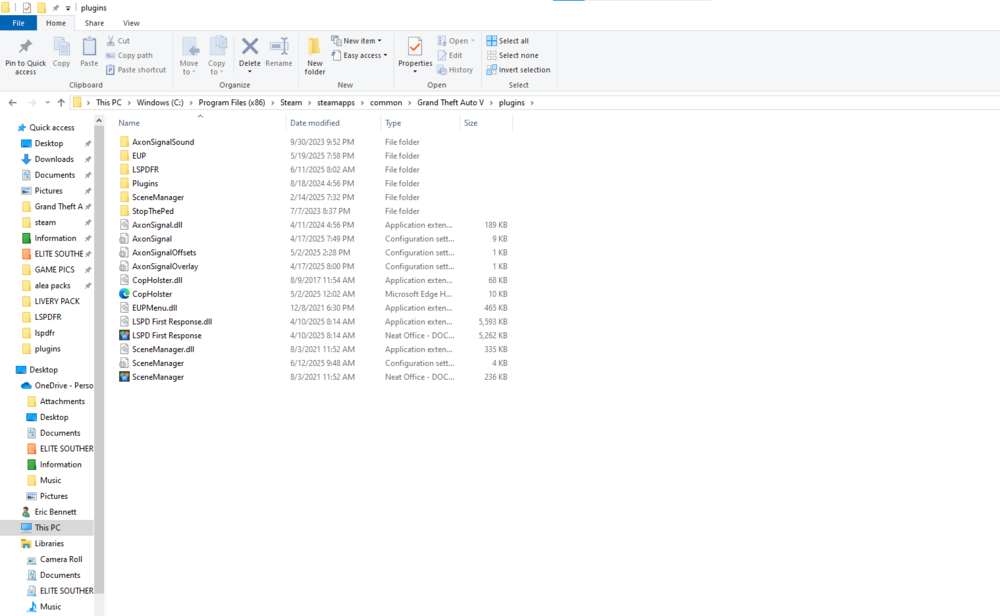This screenshot has height=616, width=1000.
Task: Select the StopThePed folder
Action: 152,211
